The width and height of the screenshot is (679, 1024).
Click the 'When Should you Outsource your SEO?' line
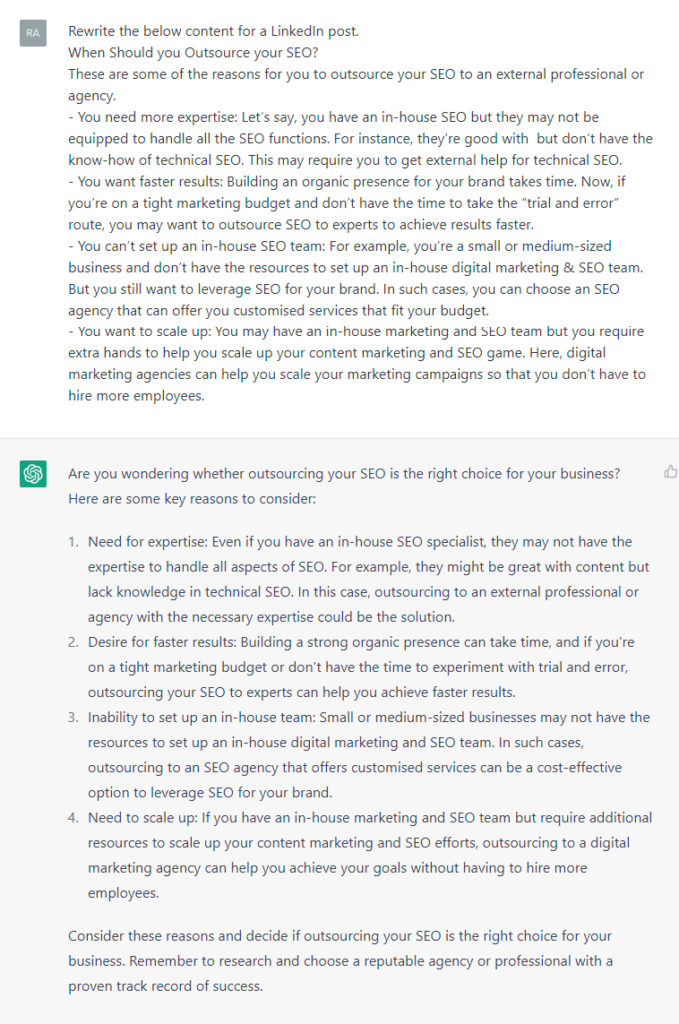(193, 52)
